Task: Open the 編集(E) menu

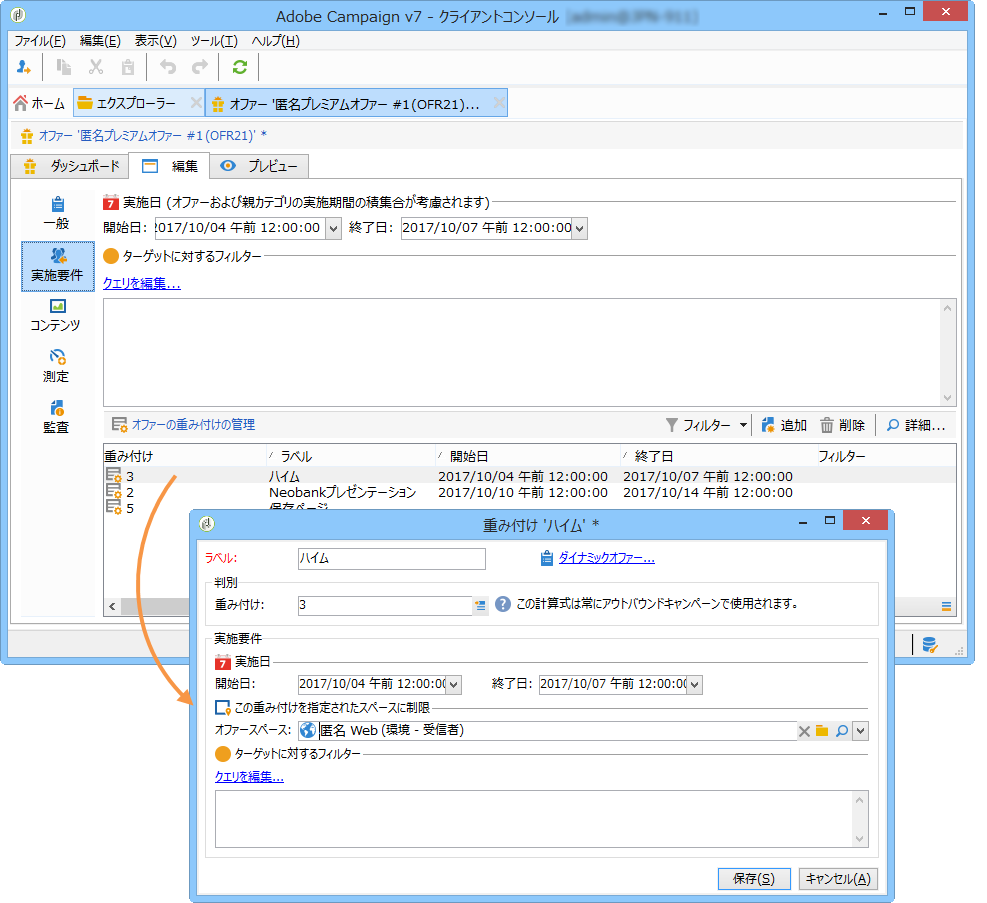Action: tap(100, 41)
